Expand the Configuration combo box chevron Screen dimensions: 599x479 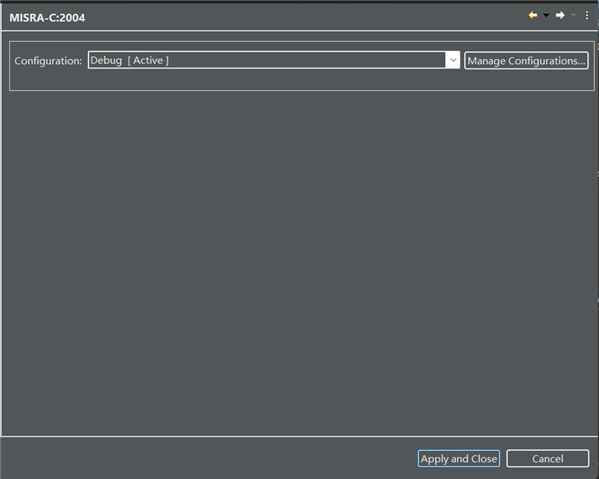coord(453,60)
